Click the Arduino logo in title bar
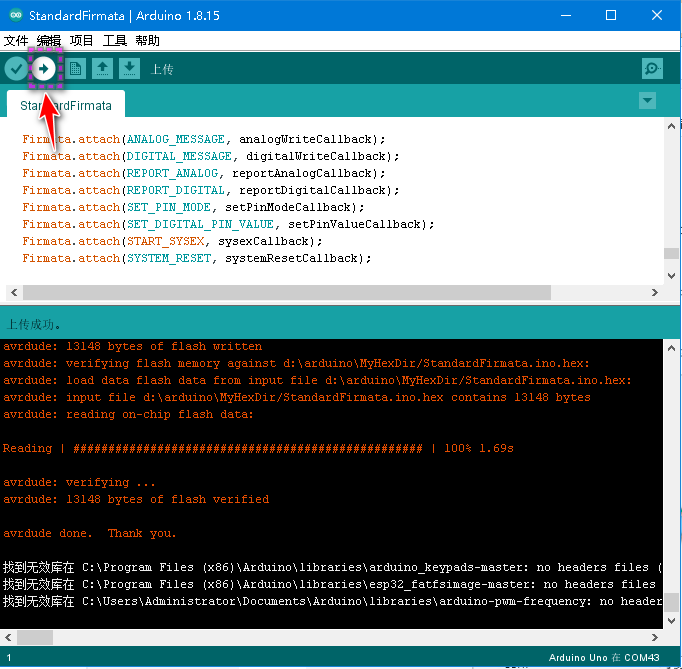682x669 pixels. pyautogui.click(x=16, y=15)
